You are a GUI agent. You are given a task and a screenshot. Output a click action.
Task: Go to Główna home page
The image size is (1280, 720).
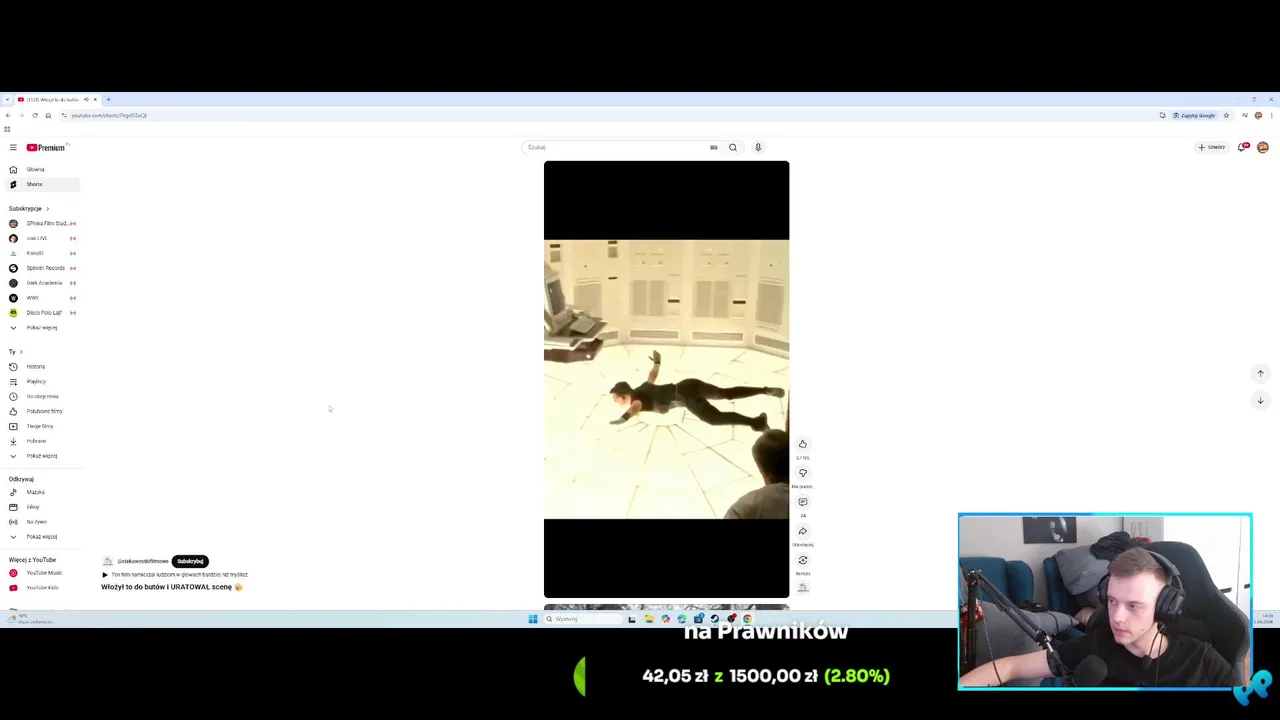point(40,169)
